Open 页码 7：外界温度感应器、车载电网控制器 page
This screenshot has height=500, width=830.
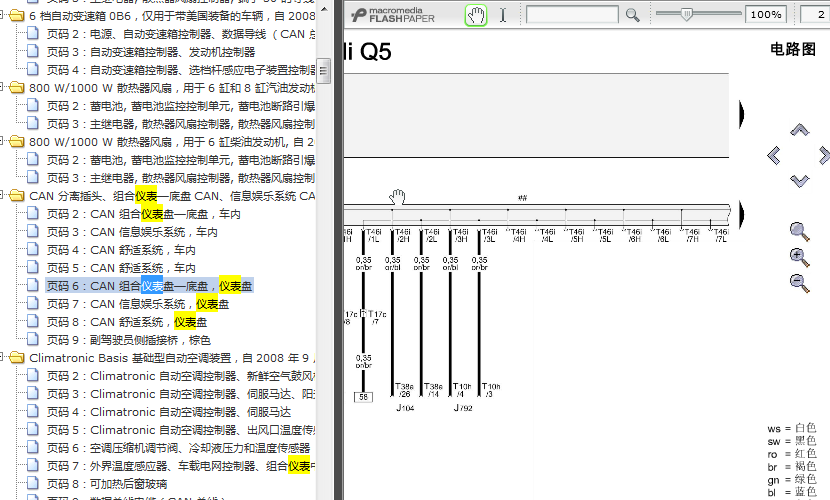tap(181, 466)
